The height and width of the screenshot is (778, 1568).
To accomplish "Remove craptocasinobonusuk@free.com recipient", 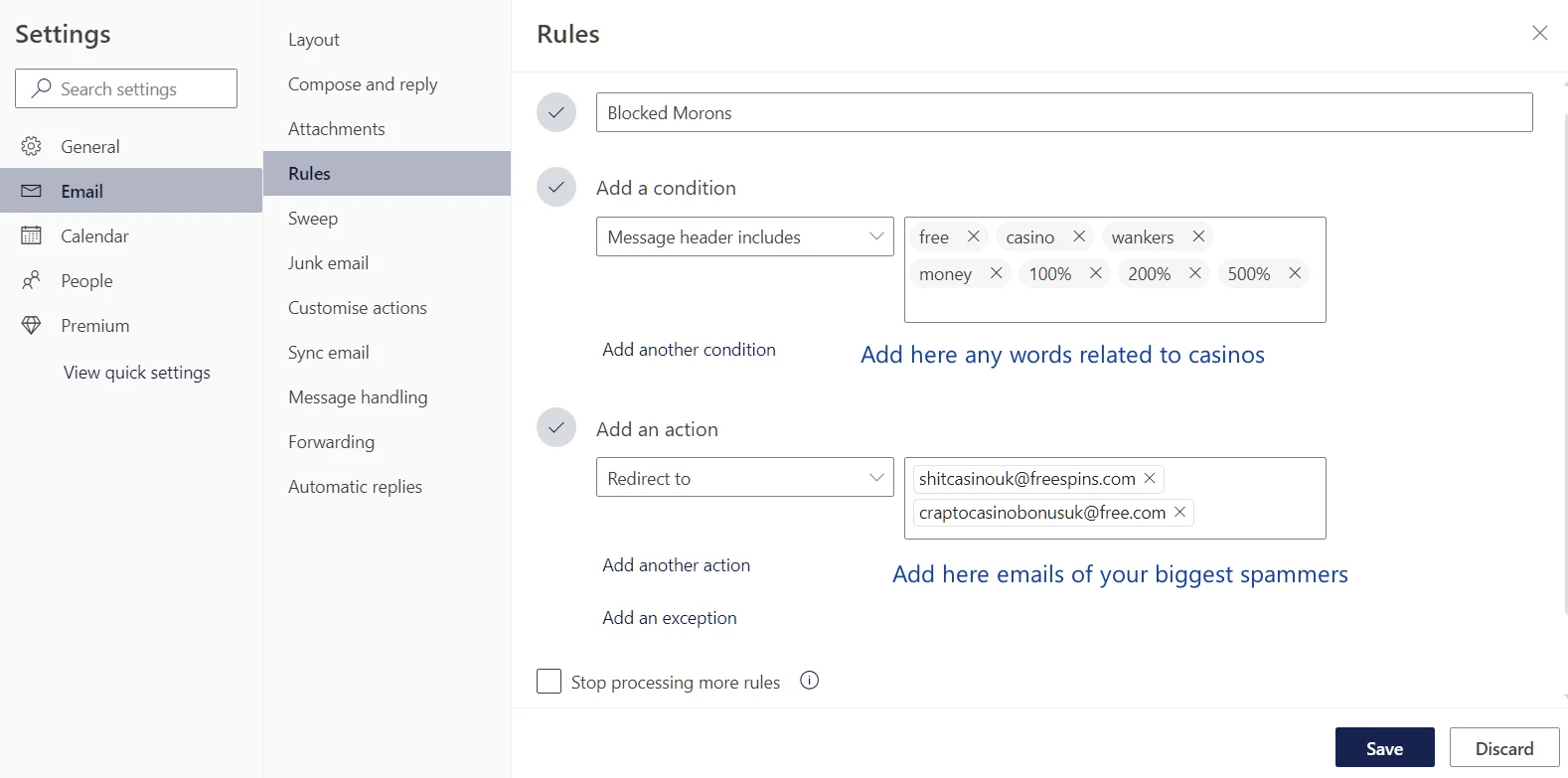I will (1179, 512).
